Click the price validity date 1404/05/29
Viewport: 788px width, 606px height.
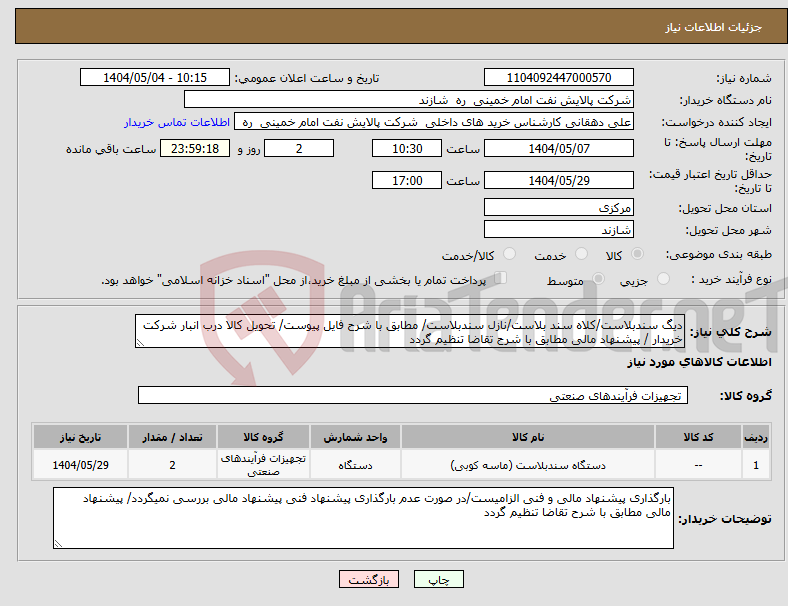point(558,180)
